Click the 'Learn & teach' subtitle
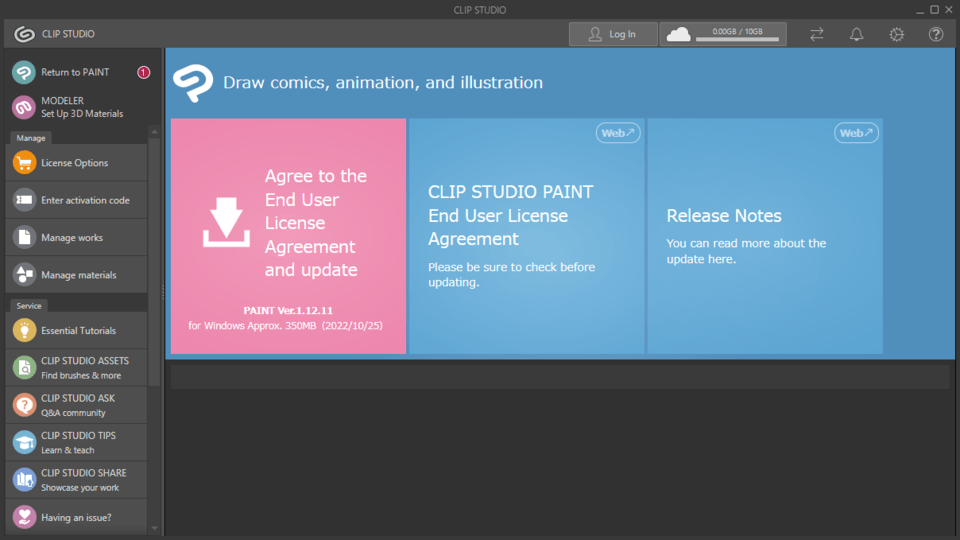Screen dimensions: 960x540 (x=68, y=450)
